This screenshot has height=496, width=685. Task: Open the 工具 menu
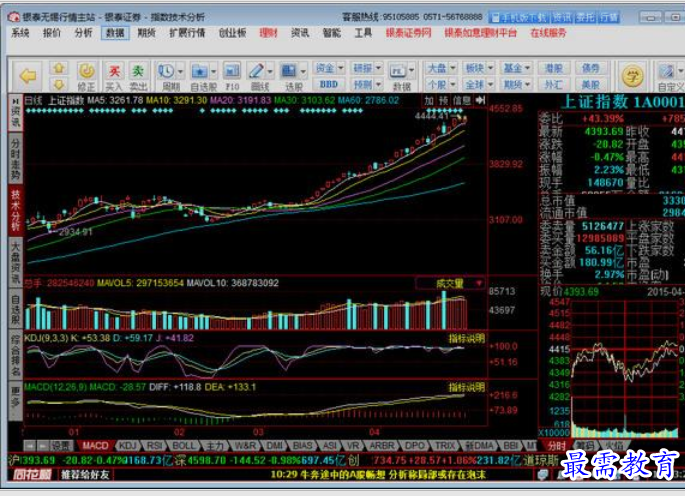coord(363,33)
